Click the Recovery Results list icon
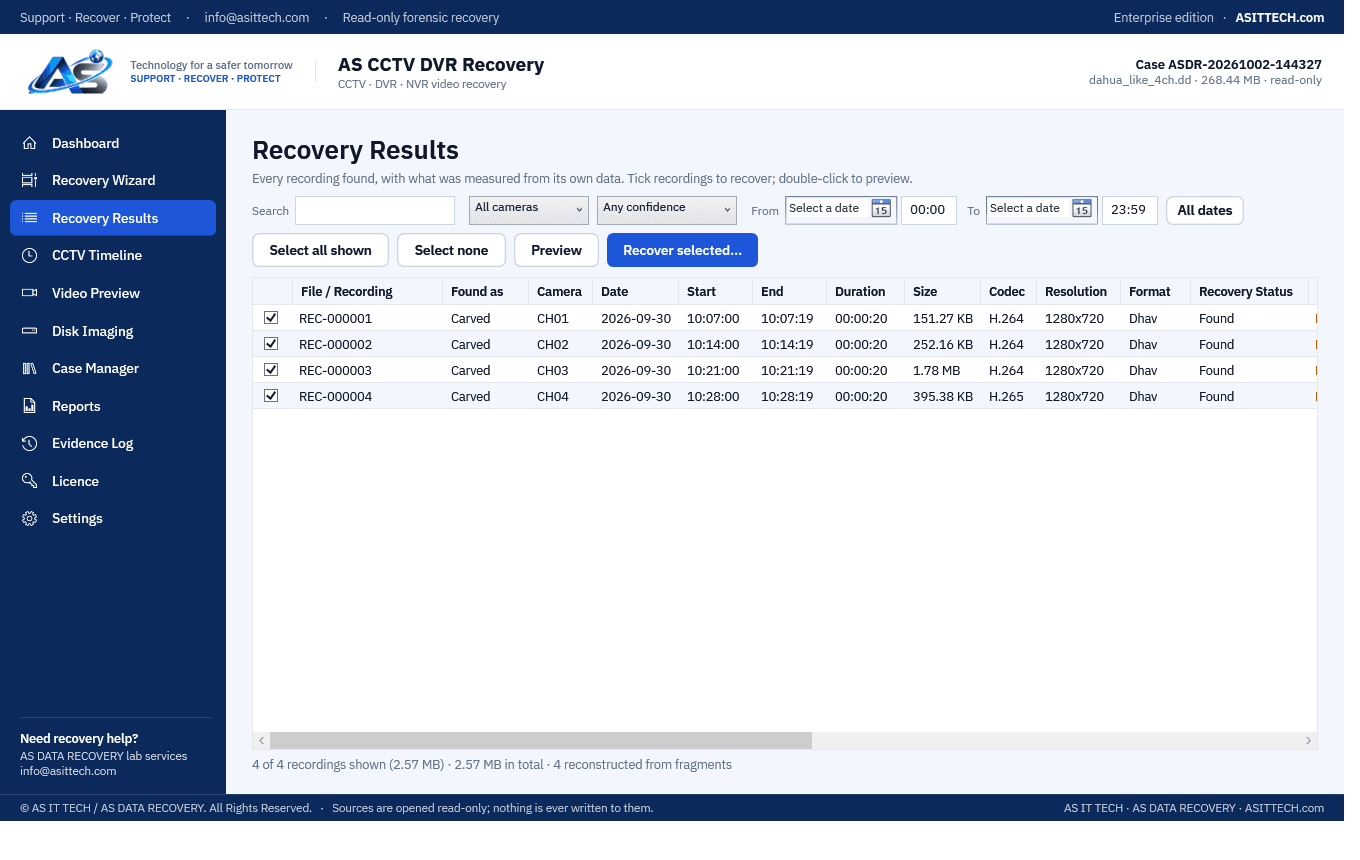The width and height of the screenshot is (1360, 860). [x=30, y=218]
